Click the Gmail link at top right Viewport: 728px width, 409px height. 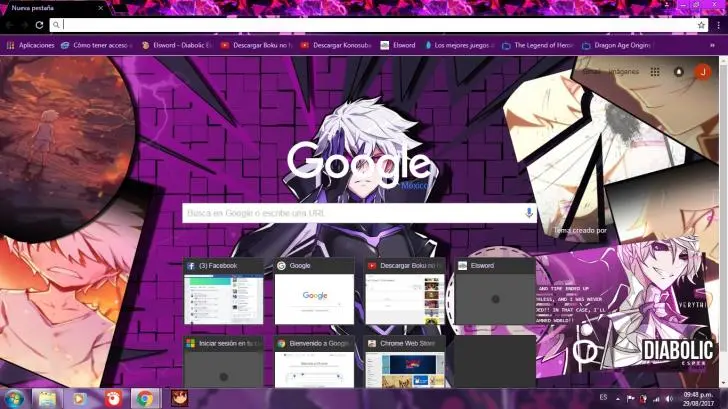click(592, 72)
